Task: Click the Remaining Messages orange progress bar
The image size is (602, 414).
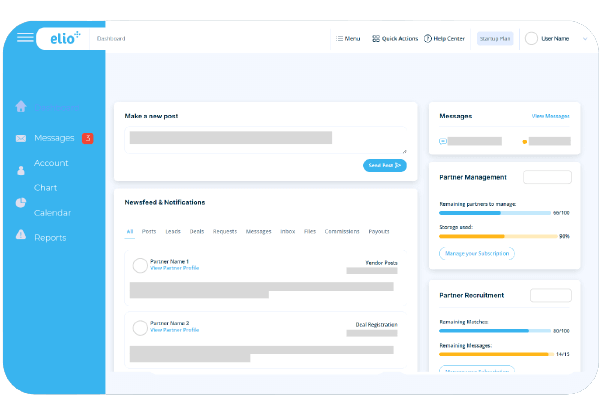Action: click(496, 354)
